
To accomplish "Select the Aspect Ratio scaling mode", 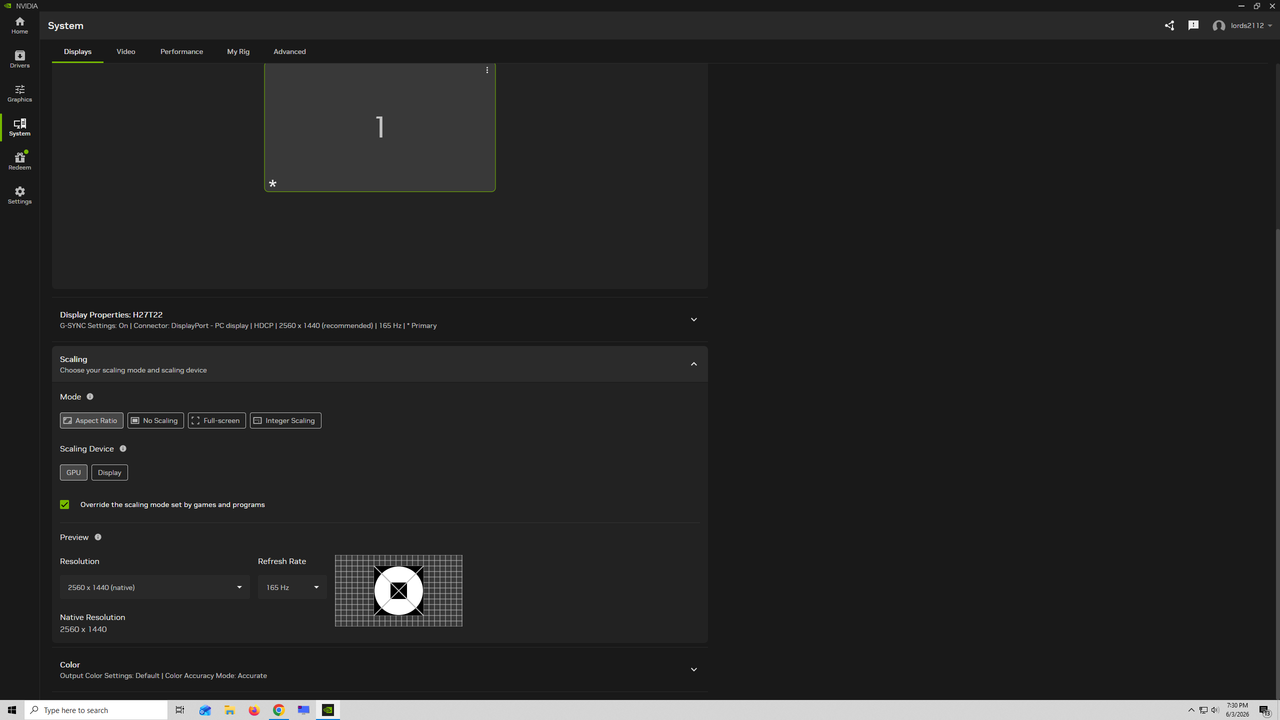I will (x=91, y=421).
